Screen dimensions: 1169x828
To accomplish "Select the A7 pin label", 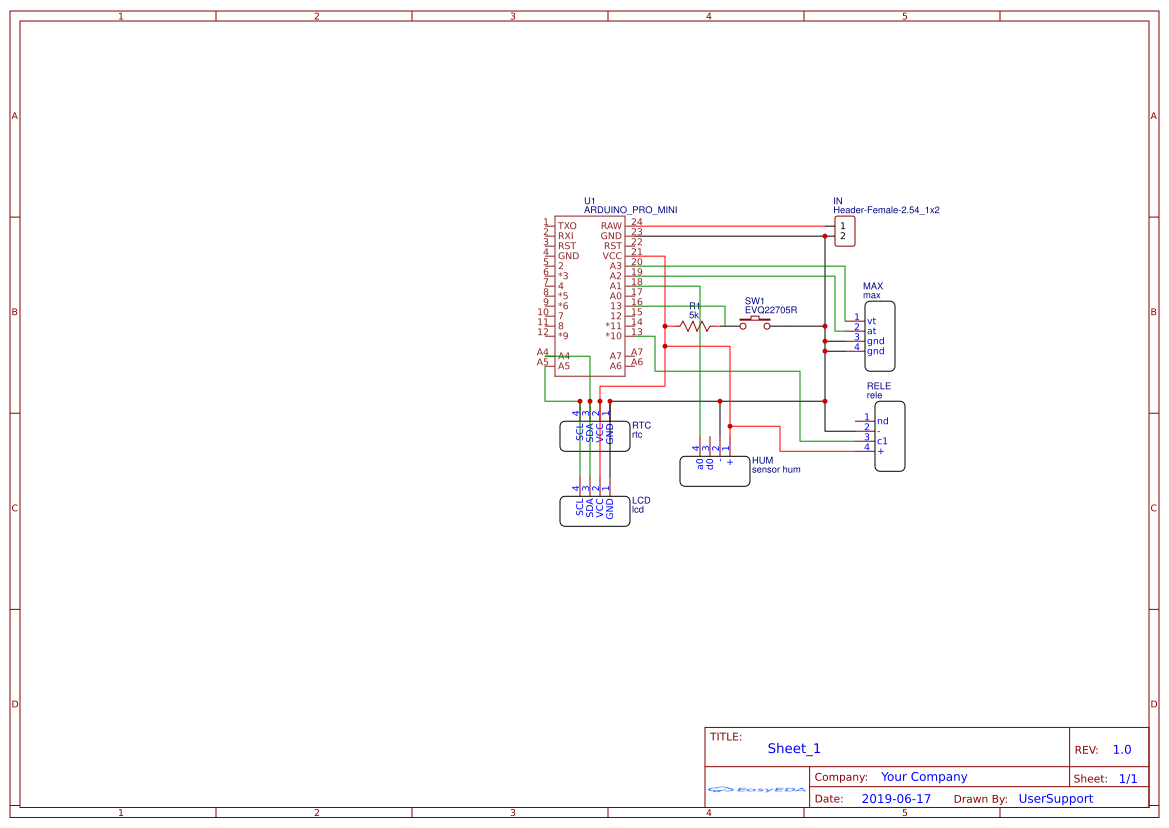I will 615,356.
